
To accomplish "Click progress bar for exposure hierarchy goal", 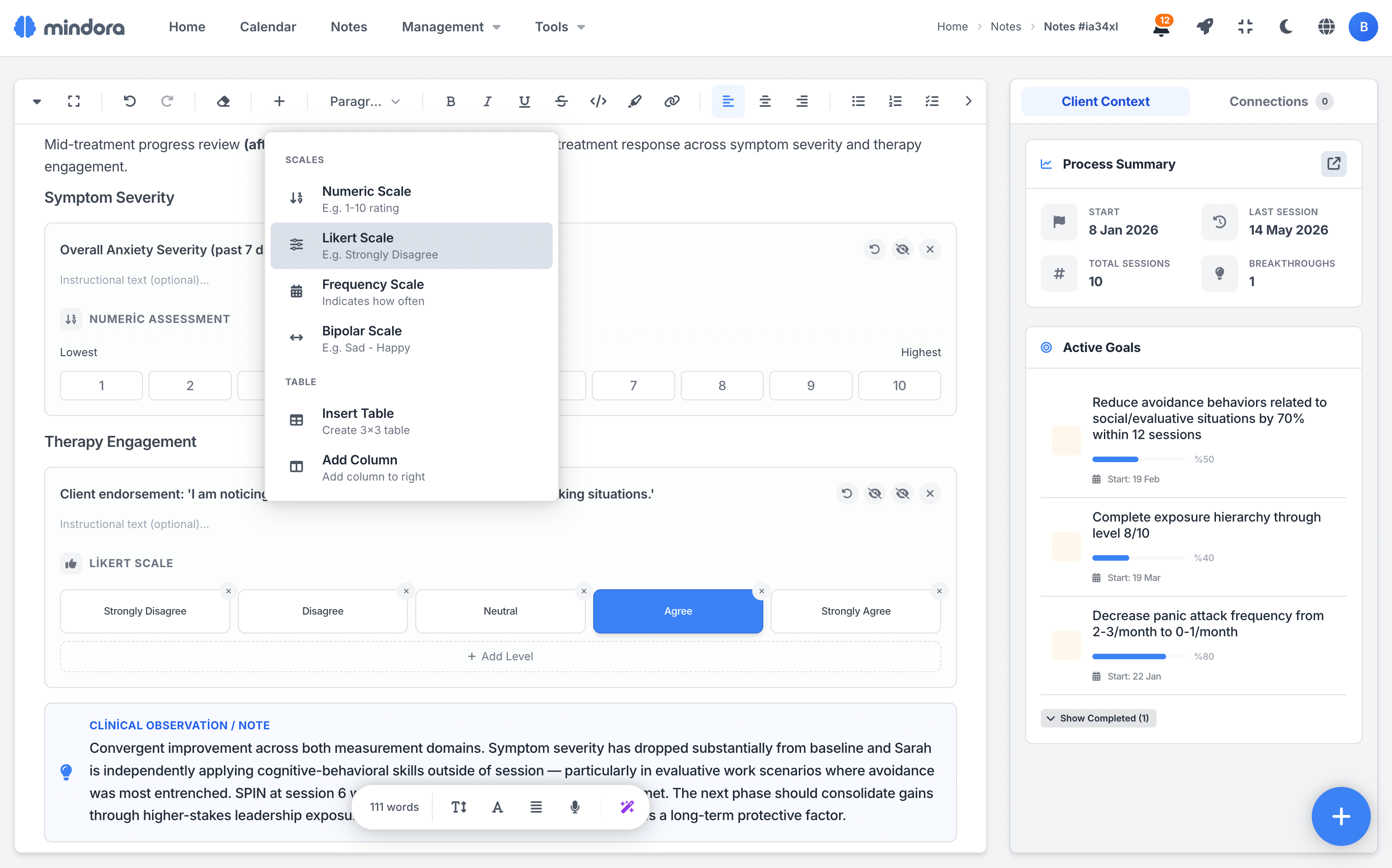I will pyautogui.click(x=1138, y=558).
